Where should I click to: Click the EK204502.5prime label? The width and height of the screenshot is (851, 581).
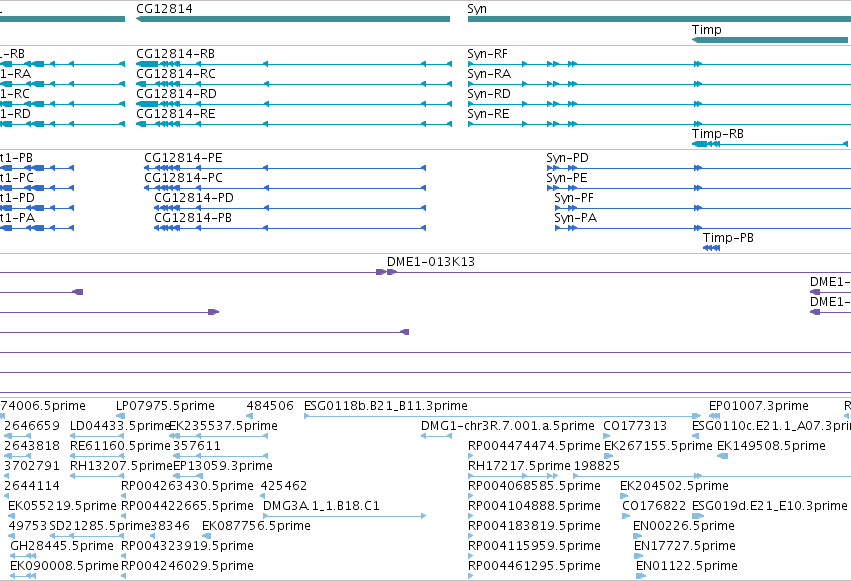[x=674, y=486]
